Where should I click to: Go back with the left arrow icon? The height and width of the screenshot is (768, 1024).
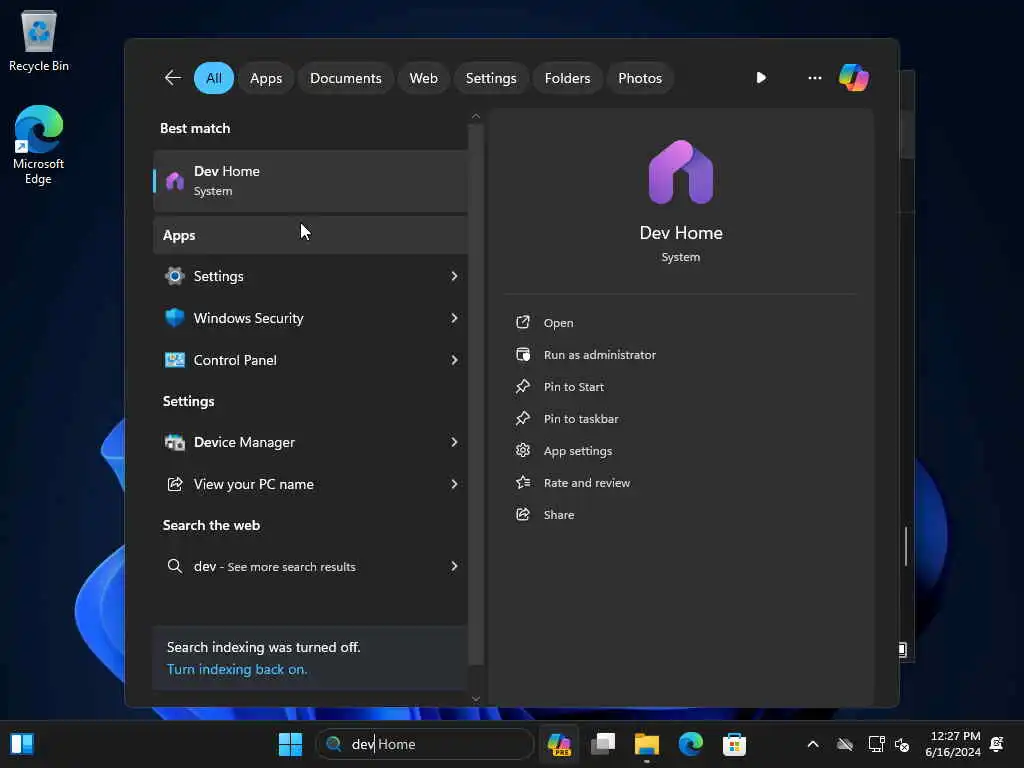tap(173, 78)
